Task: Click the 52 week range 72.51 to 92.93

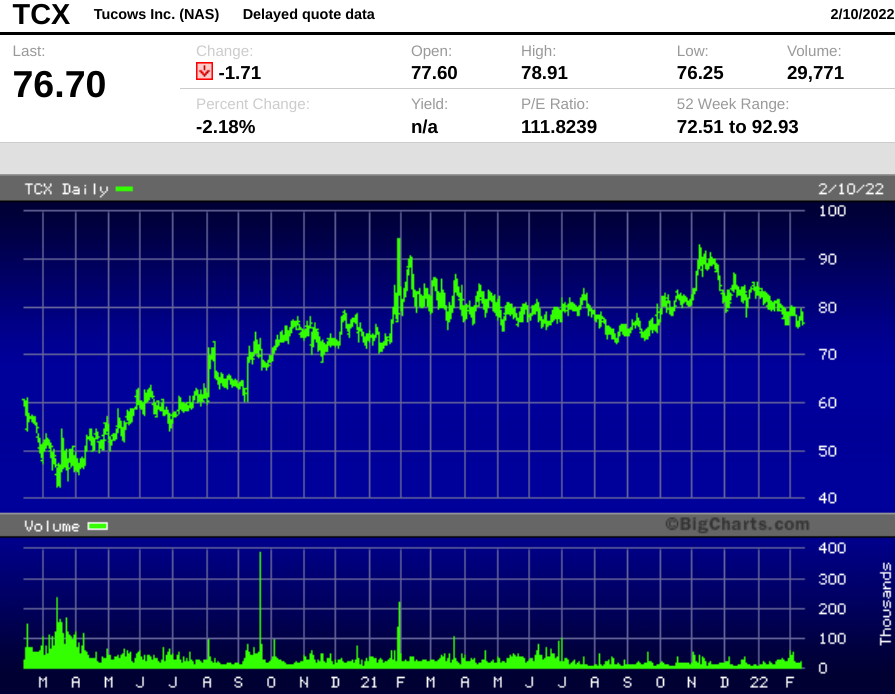Action: click(737, 126)
